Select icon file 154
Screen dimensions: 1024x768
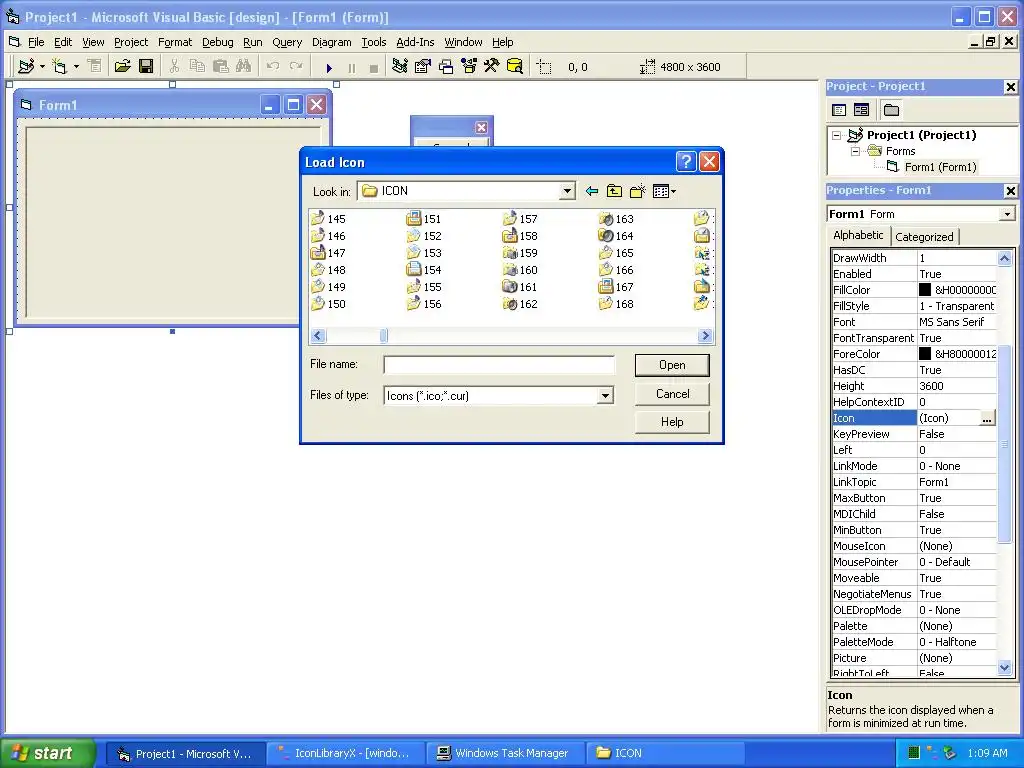(424, 270)
